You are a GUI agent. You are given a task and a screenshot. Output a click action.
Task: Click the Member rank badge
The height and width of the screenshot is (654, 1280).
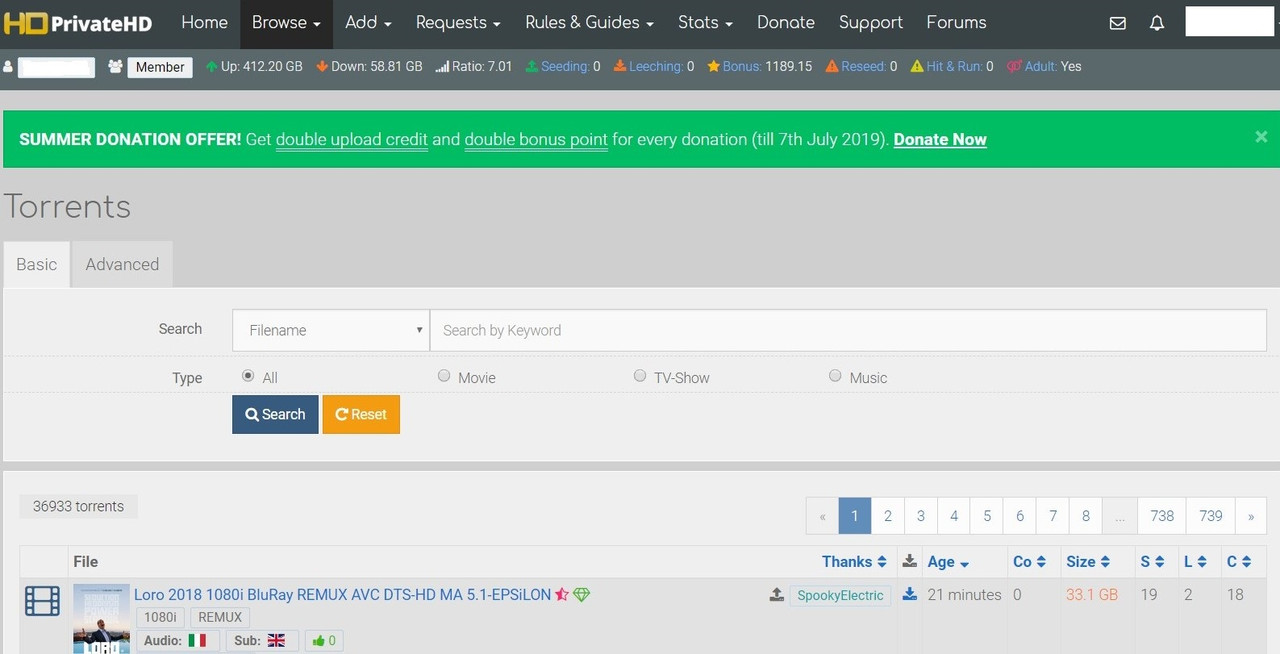160,67
